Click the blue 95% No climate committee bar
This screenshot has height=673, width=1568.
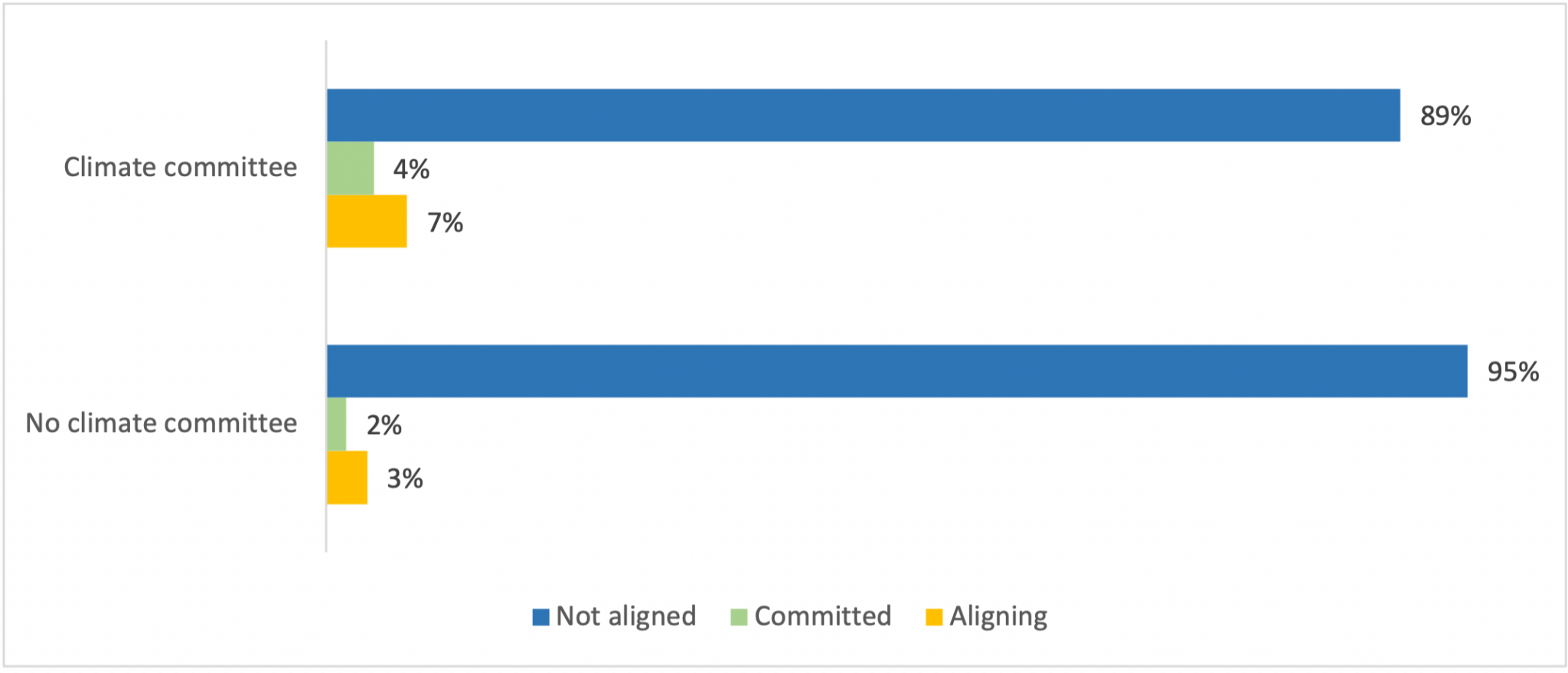[897, 371]
